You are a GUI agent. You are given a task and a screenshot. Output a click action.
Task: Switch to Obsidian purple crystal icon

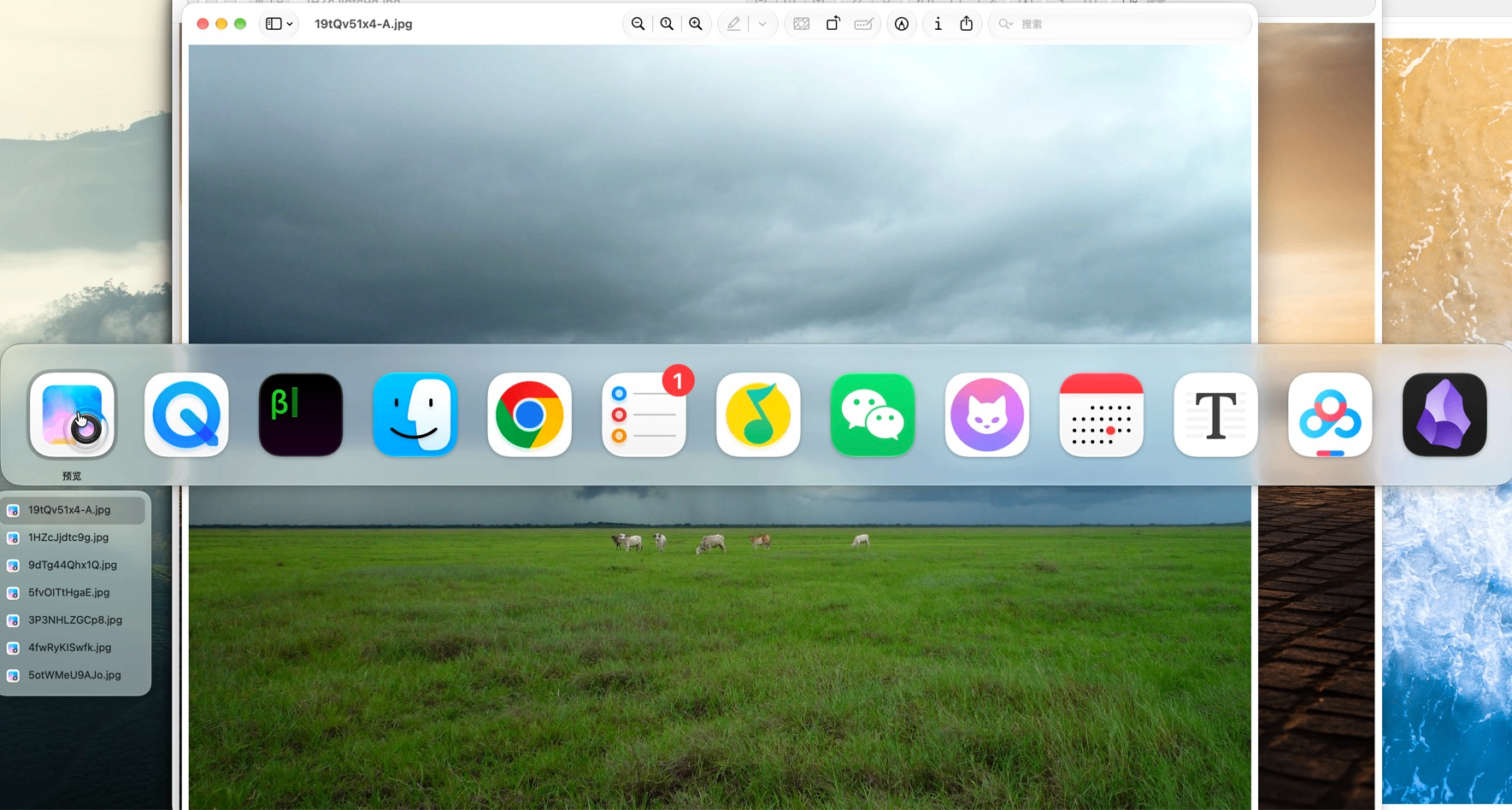point(1444,414)
